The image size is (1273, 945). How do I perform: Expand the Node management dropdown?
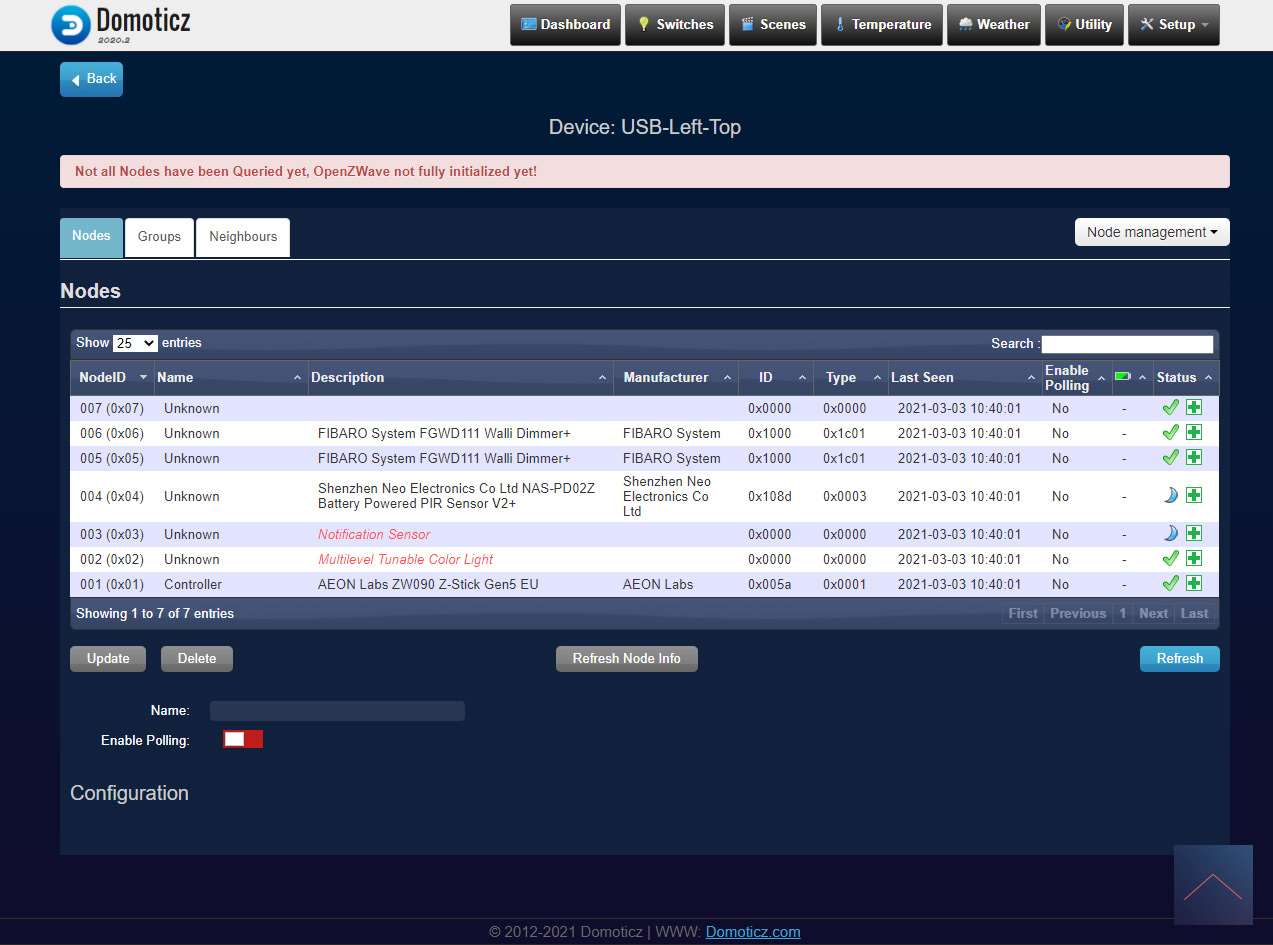tap(1151, 232)
